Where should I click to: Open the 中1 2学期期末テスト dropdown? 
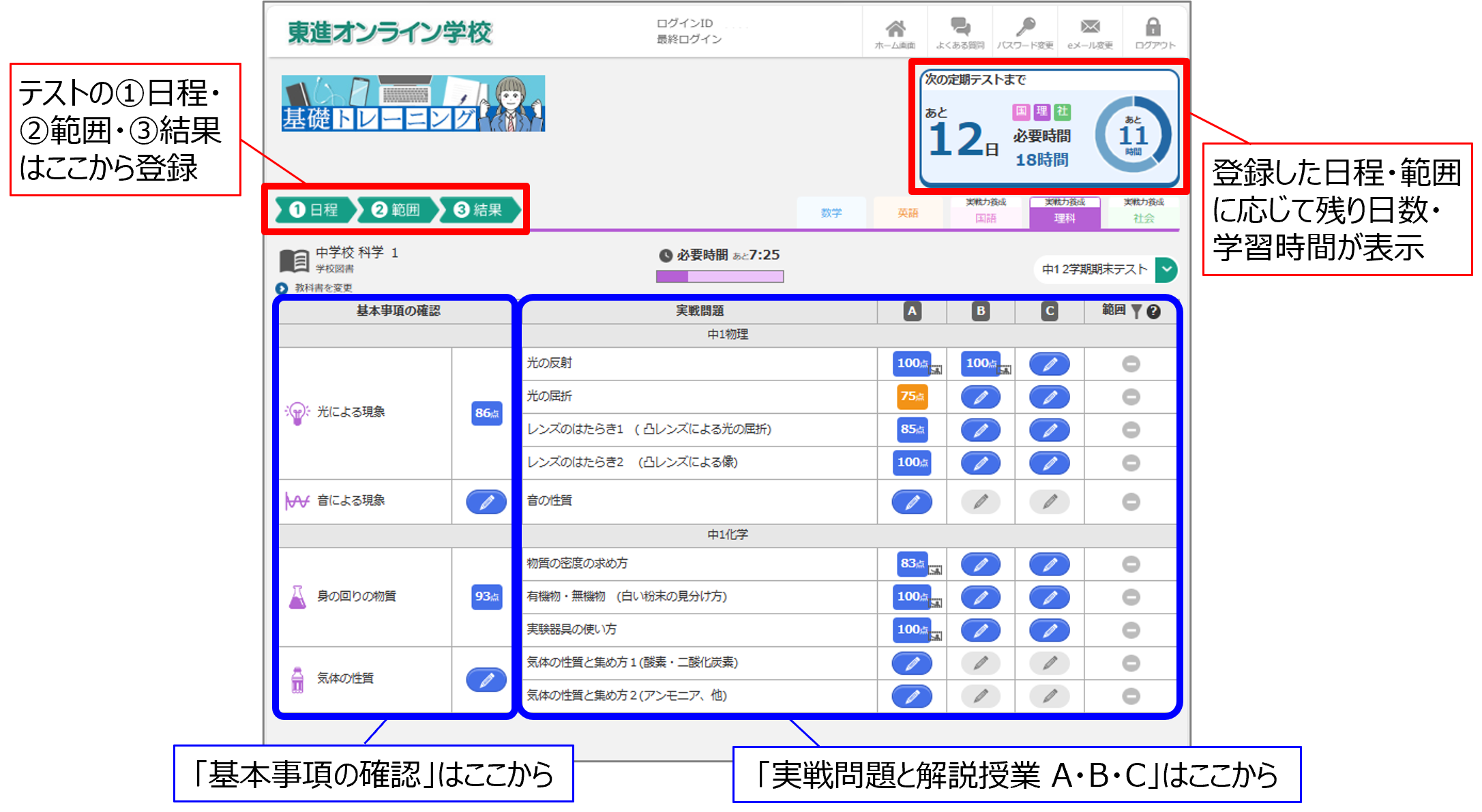click(x=1106, y=269)
